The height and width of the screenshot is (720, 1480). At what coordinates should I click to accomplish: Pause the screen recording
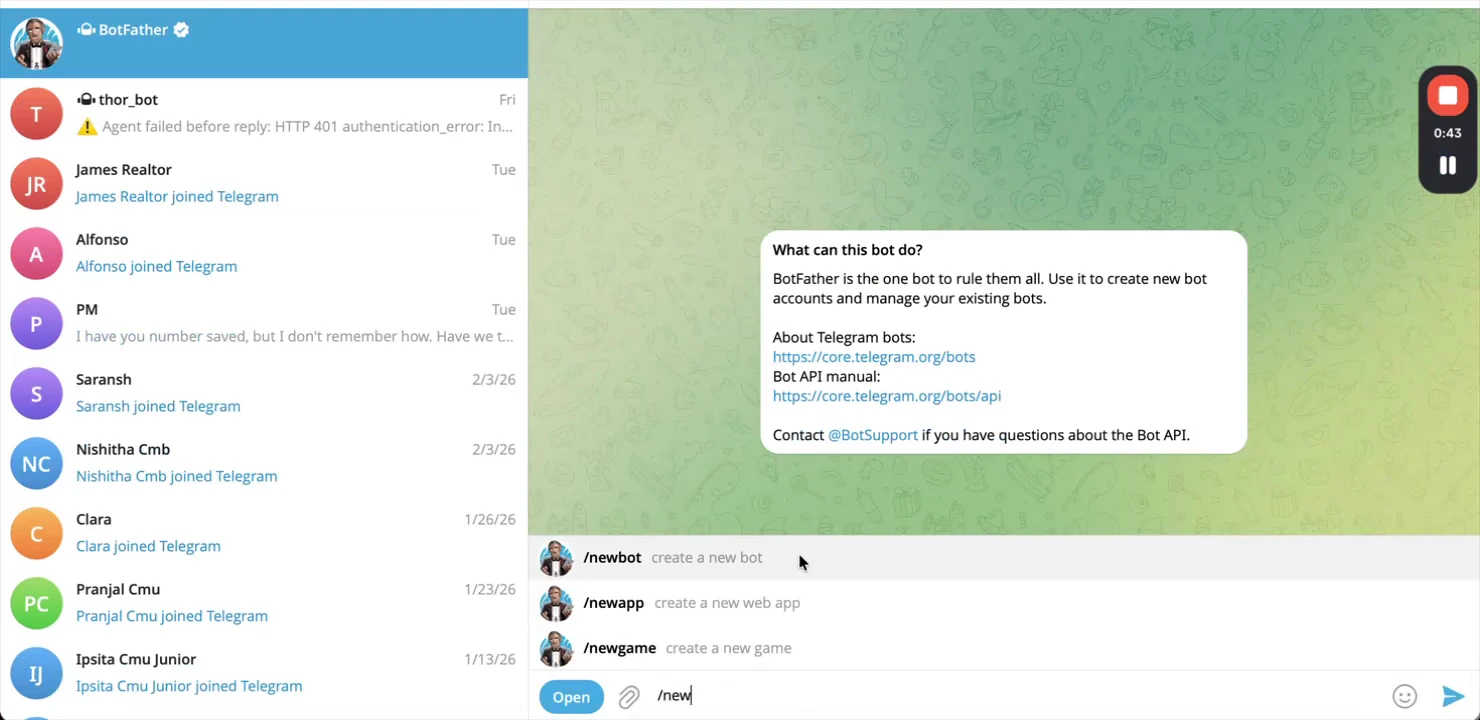tap(1447, 165)
